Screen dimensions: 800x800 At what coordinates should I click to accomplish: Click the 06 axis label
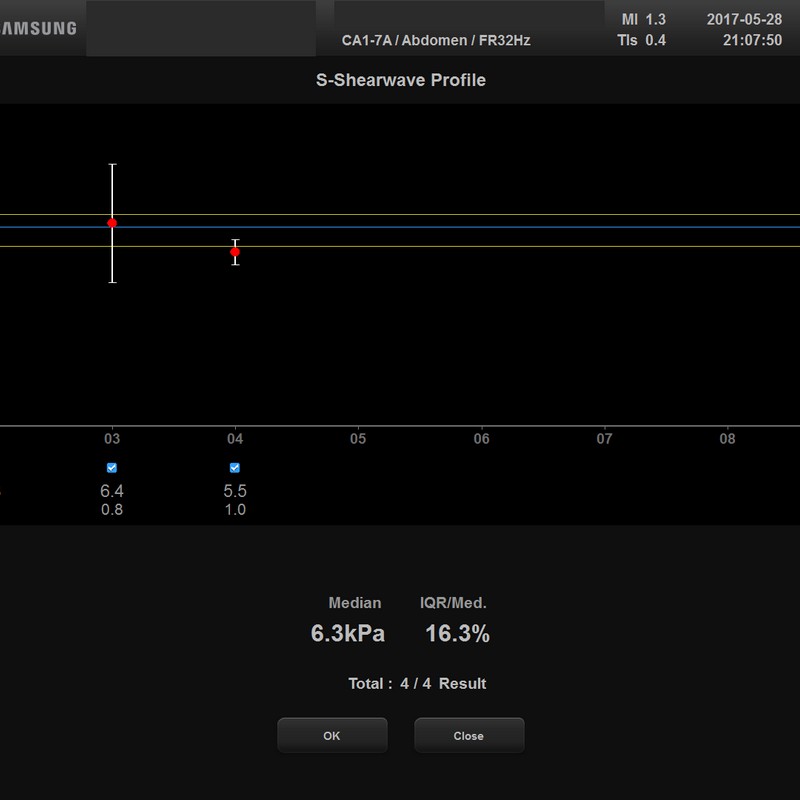coord(481,439)
